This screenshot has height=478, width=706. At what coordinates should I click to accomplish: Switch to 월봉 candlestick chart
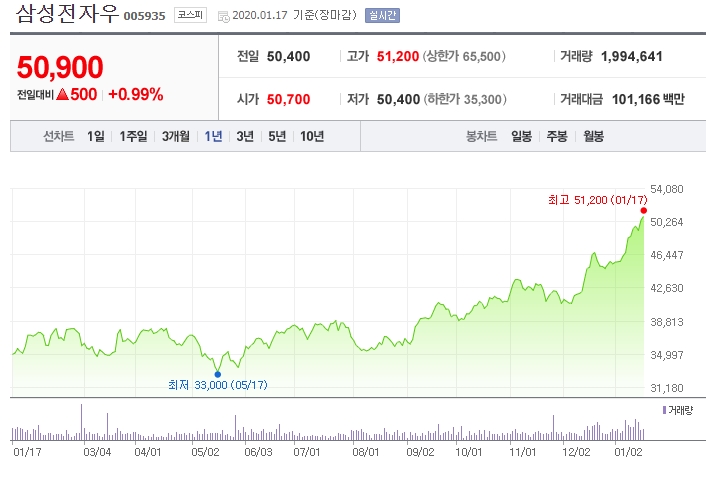(593, 136)
